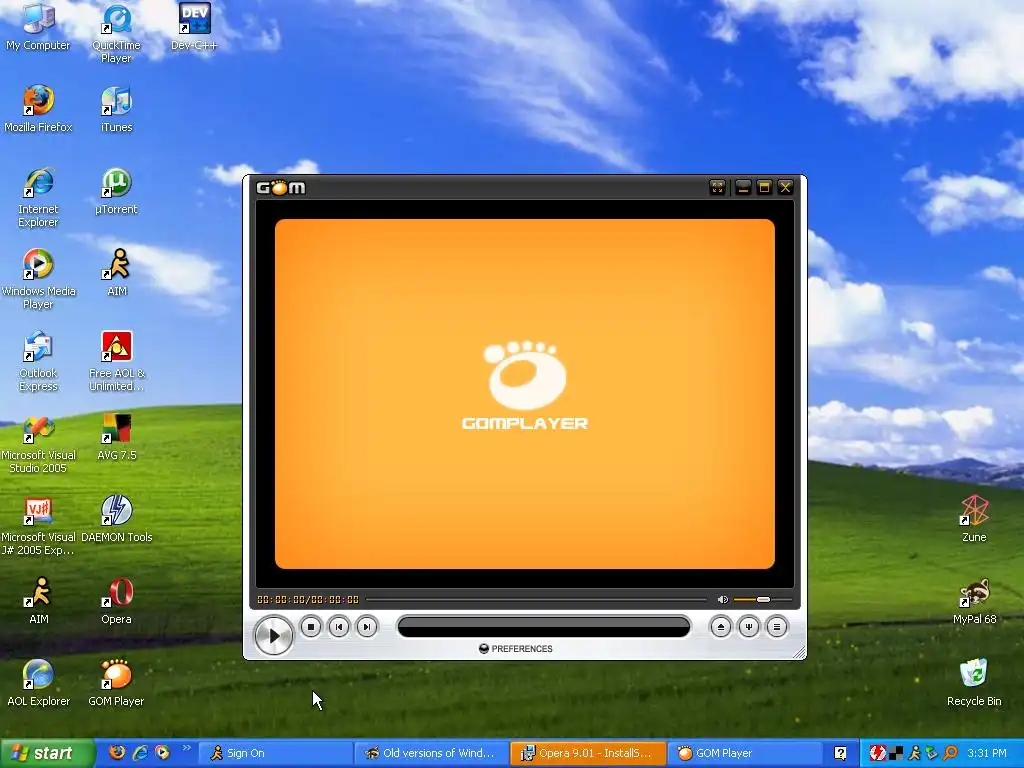Select the Windows Media Player desktop icon
The height and width of the screenshot is (768, 1024).
tap(38, 280)
